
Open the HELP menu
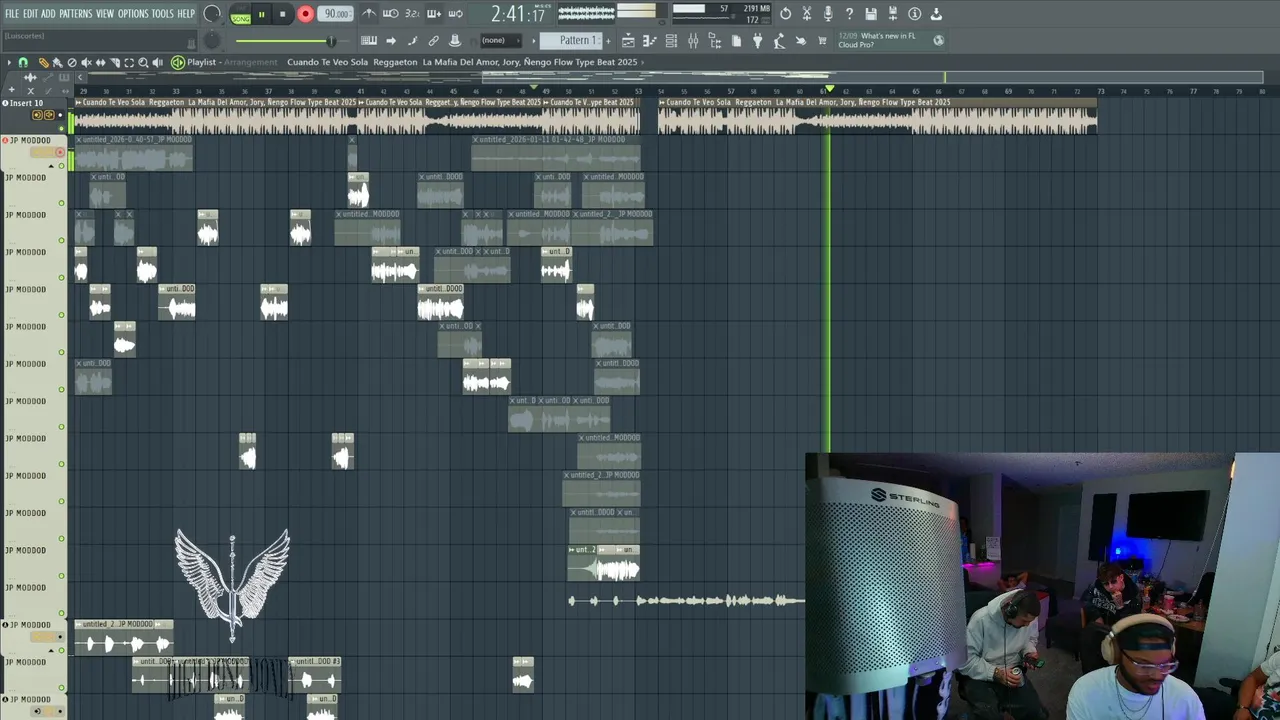186,14
